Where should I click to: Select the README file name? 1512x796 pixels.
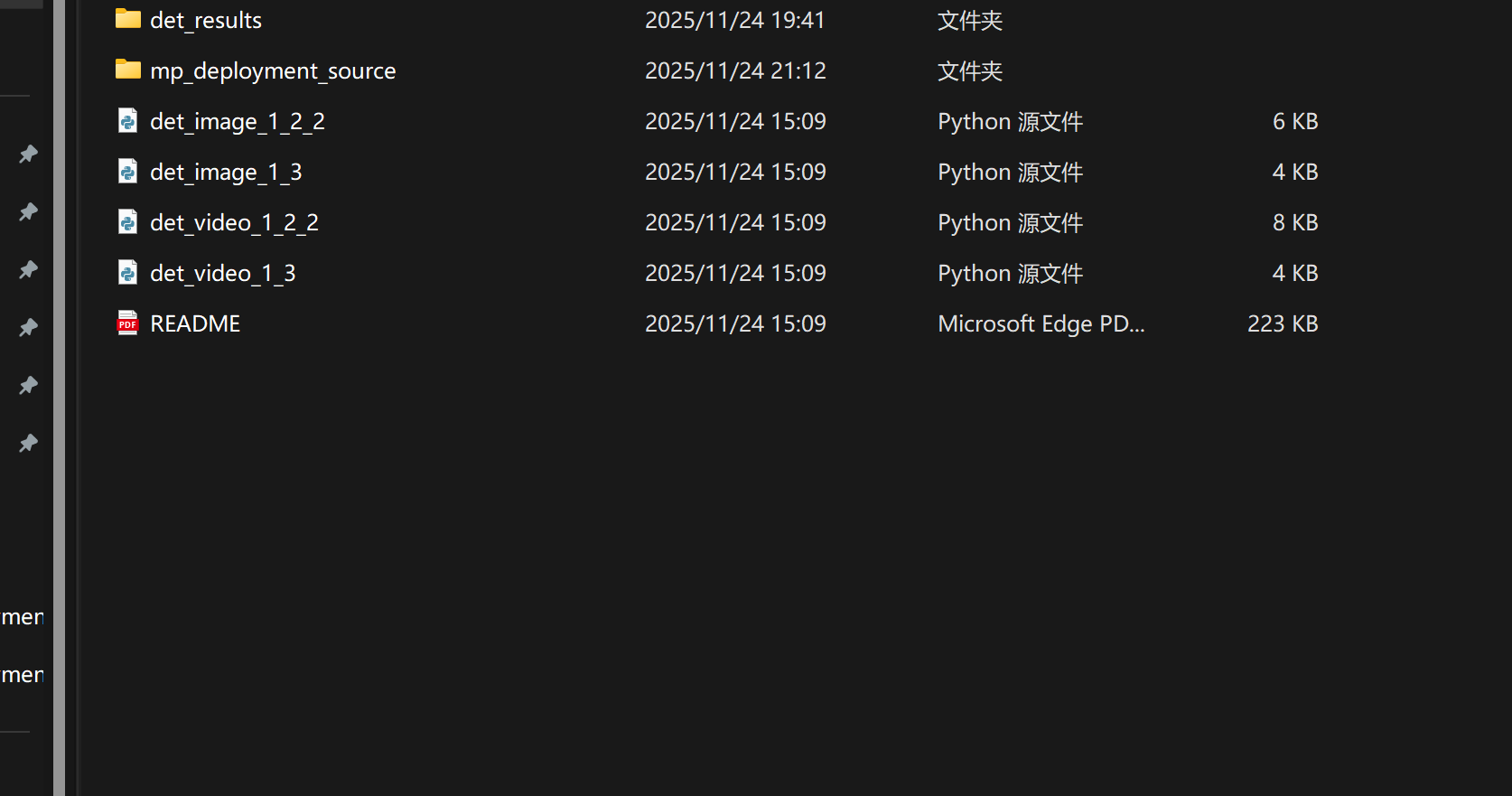[195, 323]
